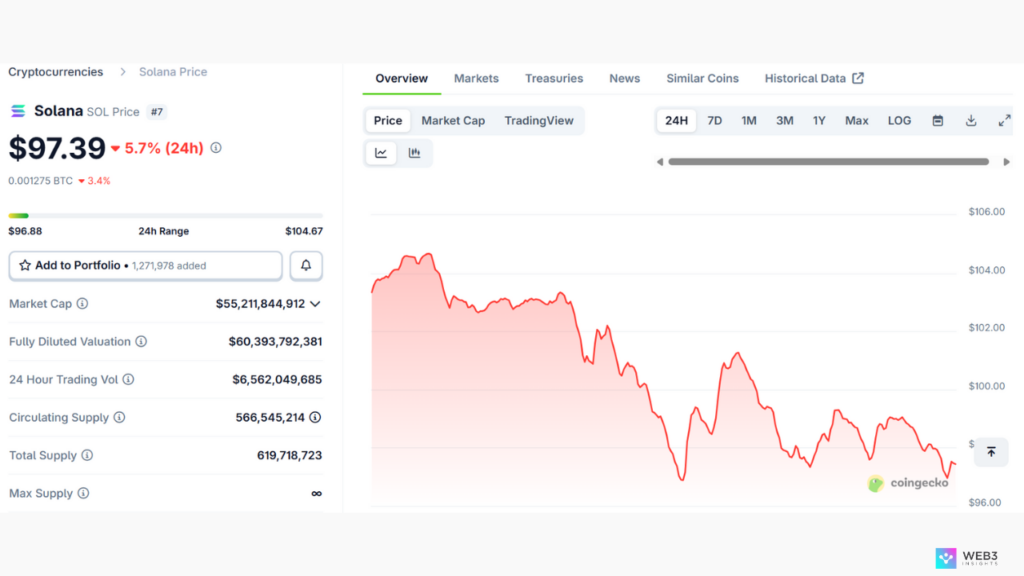Open Market Cap info tooltip icon
The width and height of the screenshot is (1024, 576).
pyautogui.click(x=82, y=304)
